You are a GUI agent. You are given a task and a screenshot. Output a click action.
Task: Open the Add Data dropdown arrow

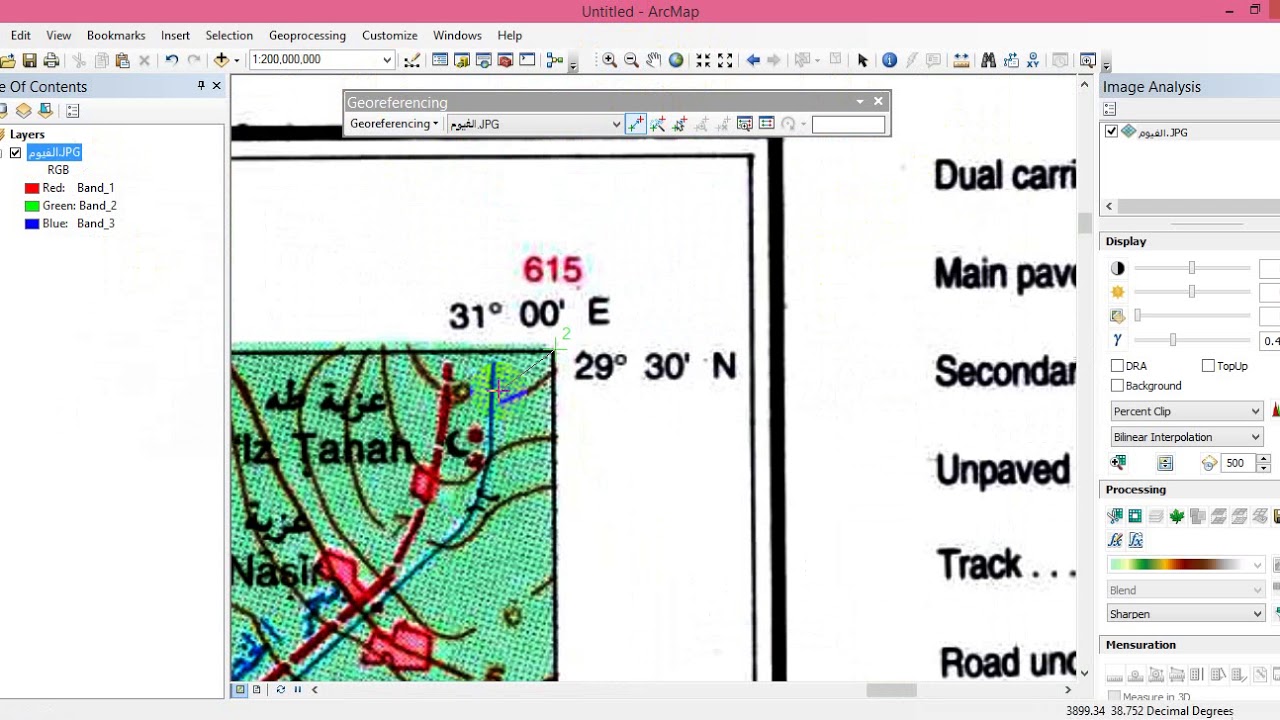tap(236, 61)
